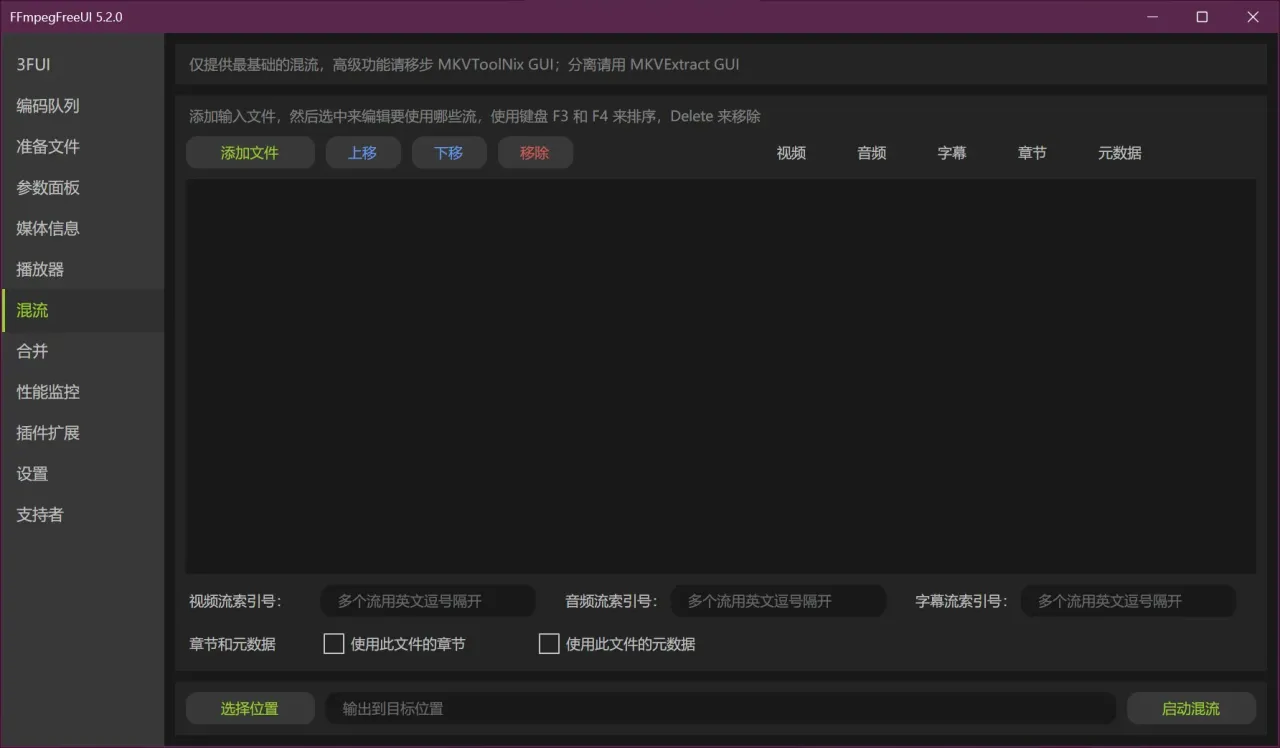Focus the 视频流索引号 input field
The image size is (1280, 748).
[x=428, y=602]
